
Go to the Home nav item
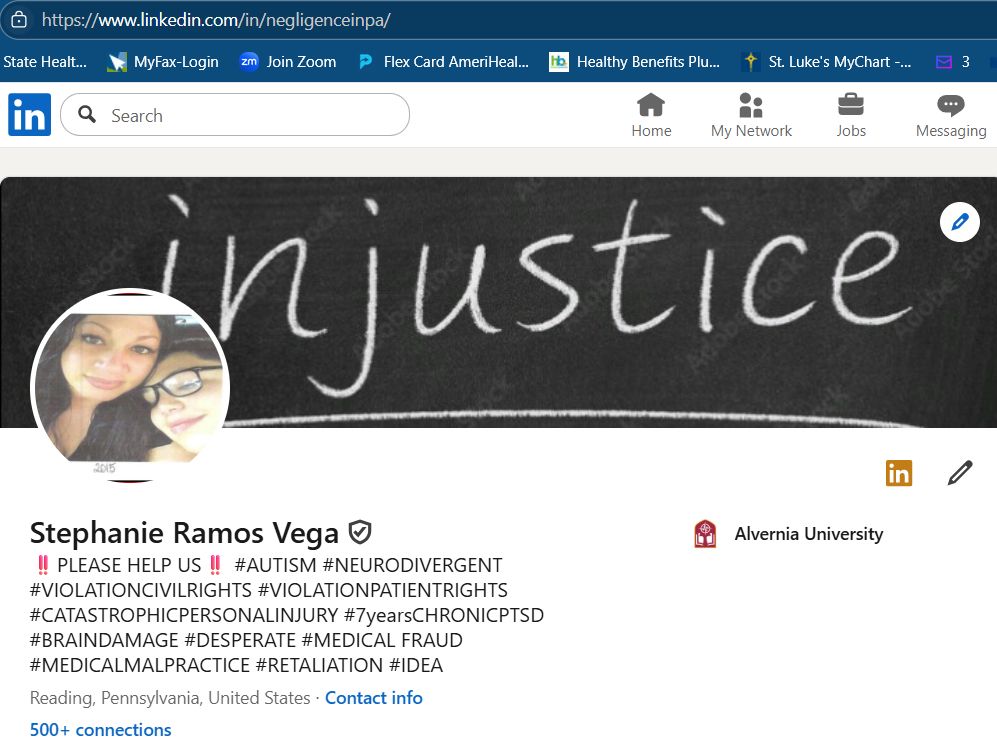(651, 115)
